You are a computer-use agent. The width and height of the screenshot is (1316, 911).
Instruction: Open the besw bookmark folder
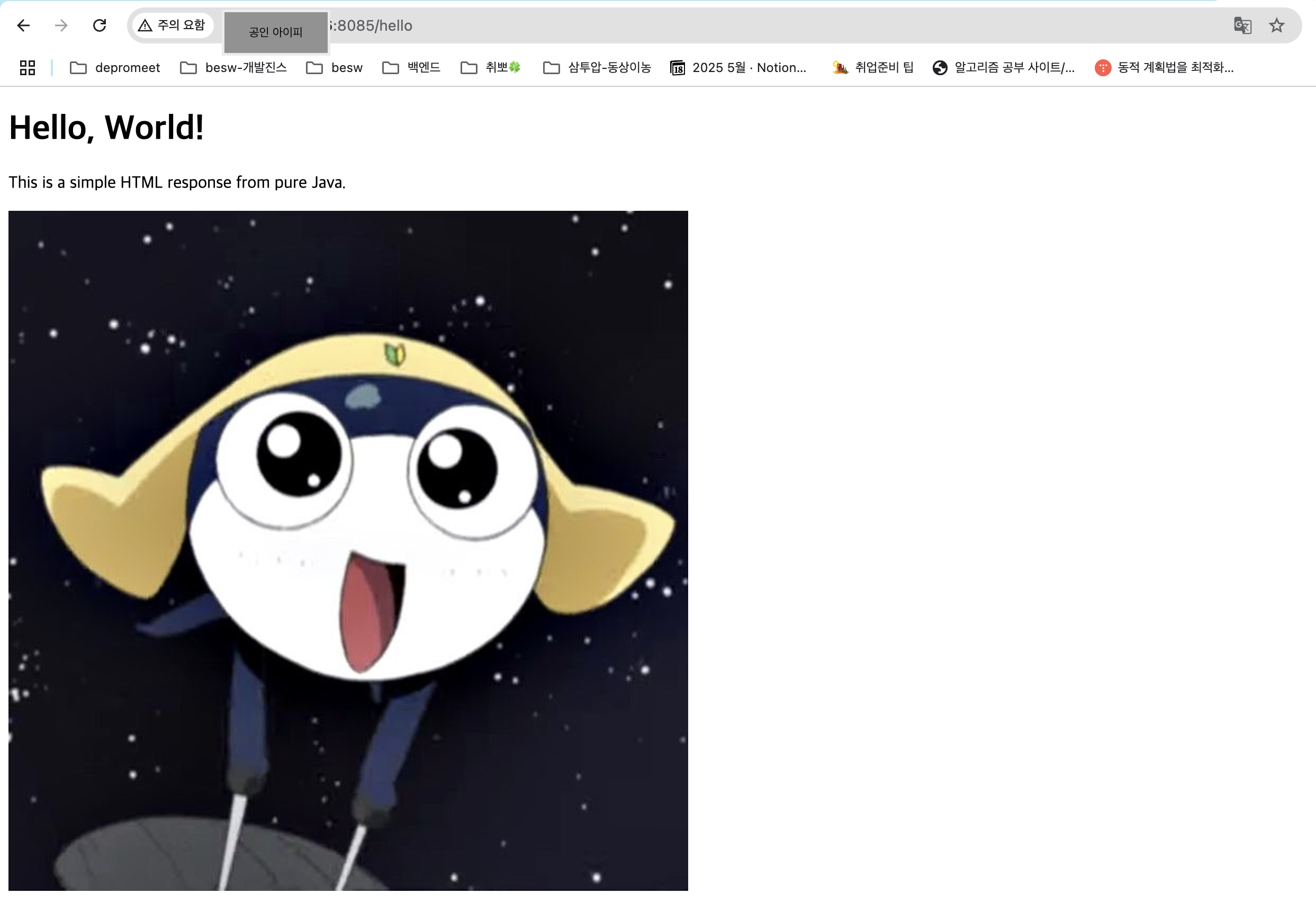pyautogui.click(x=334, y=68)
